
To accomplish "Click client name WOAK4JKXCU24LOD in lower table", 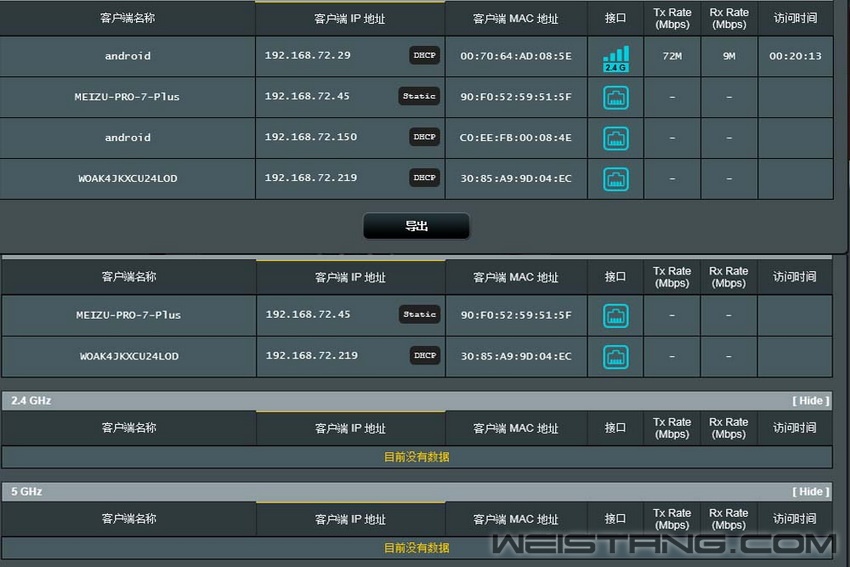I will coord(129,356).
